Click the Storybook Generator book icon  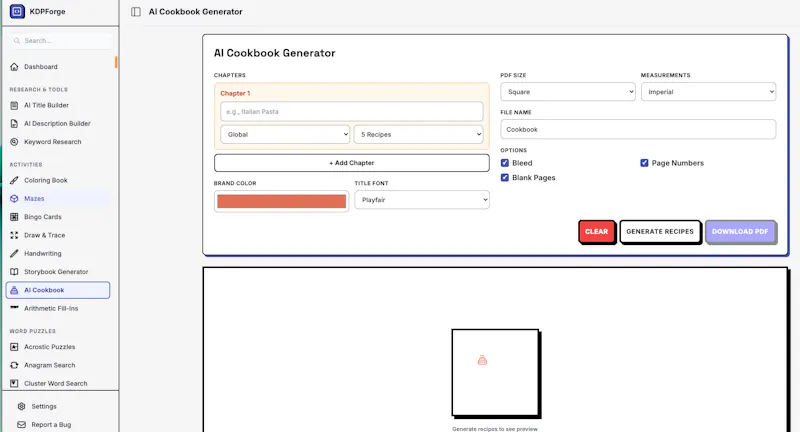14,272
